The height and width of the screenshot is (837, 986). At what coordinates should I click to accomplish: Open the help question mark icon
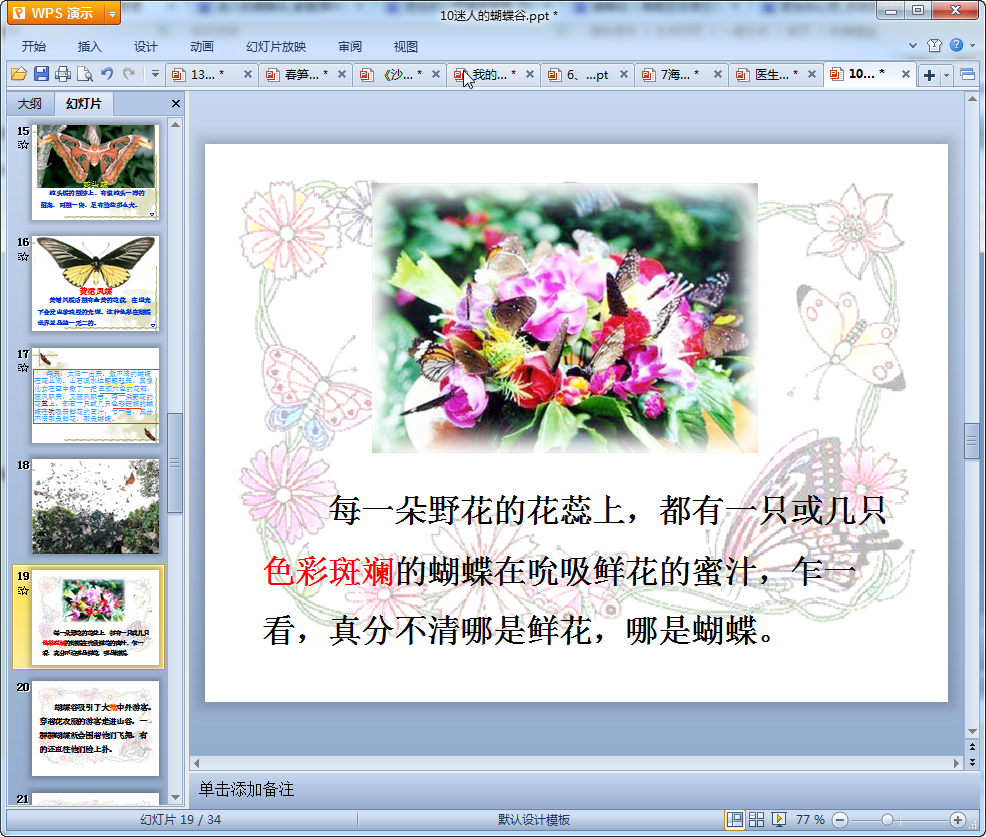pyautogui.click(x=956, y=45)
